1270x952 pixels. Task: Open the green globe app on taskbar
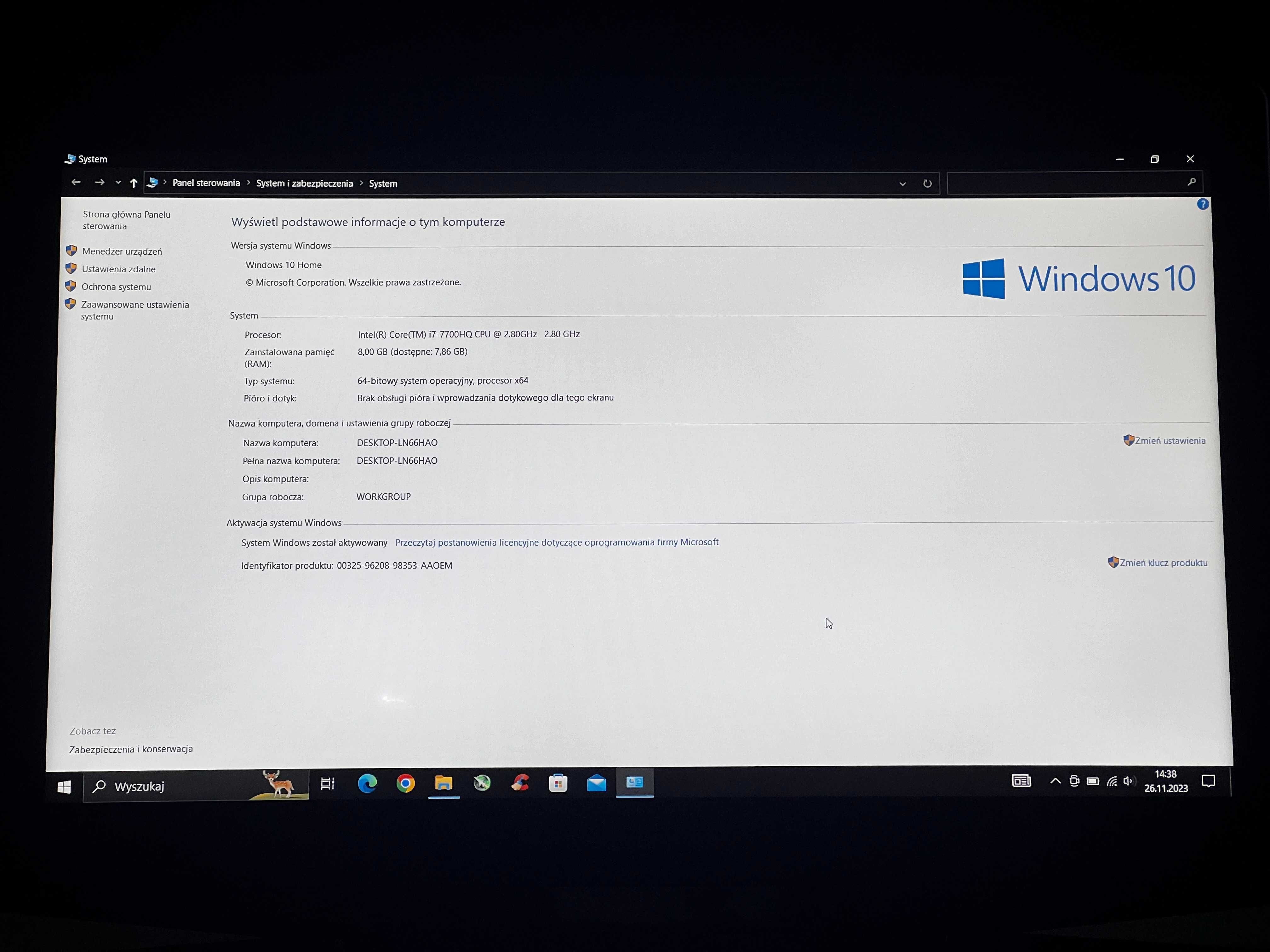[x=482, y=783]
